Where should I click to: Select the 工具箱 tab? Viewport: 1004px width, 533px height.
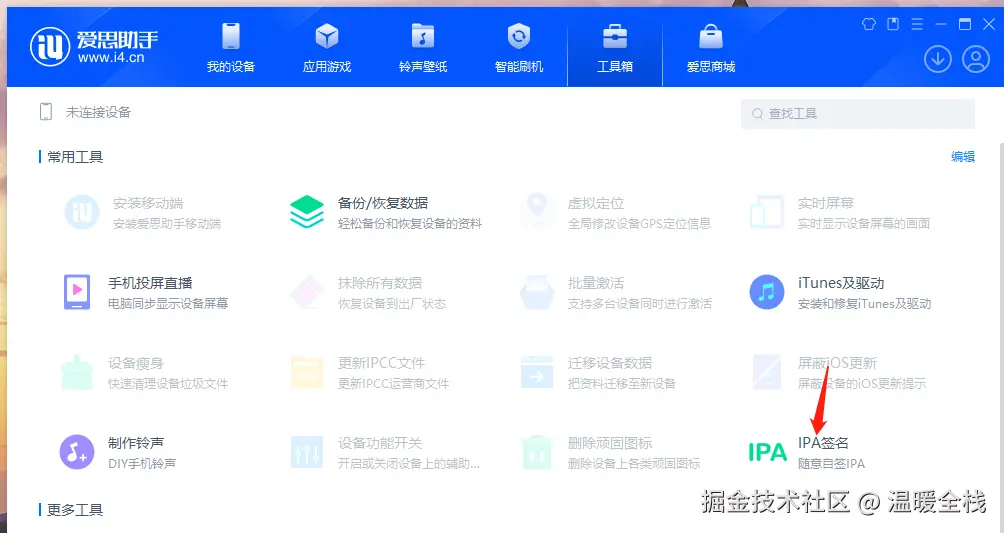coord(615,47)
